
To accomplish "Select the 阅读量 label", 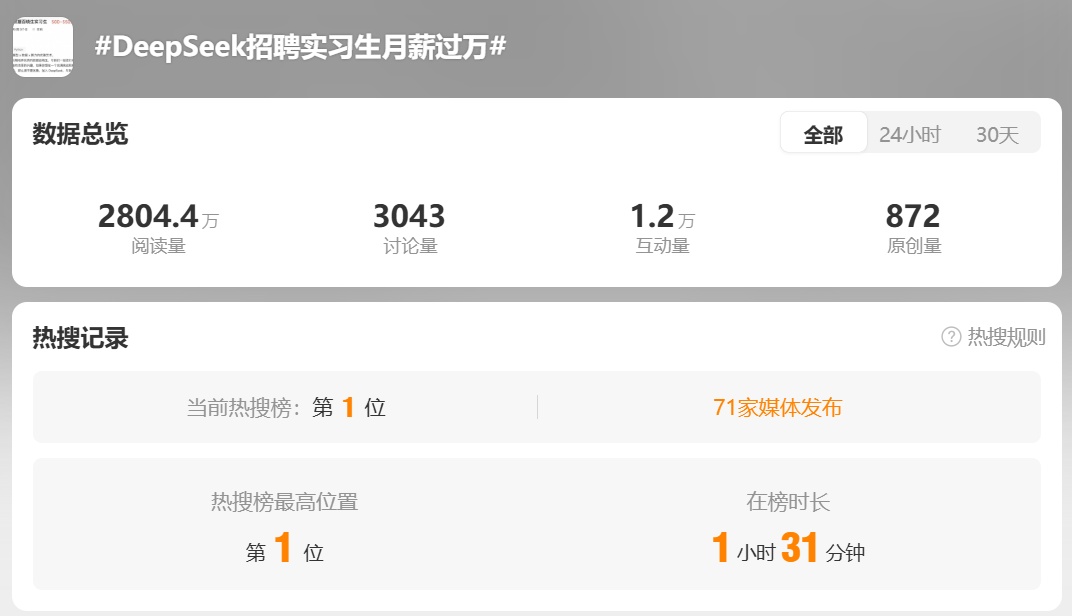I will click(x=158, y=245).
